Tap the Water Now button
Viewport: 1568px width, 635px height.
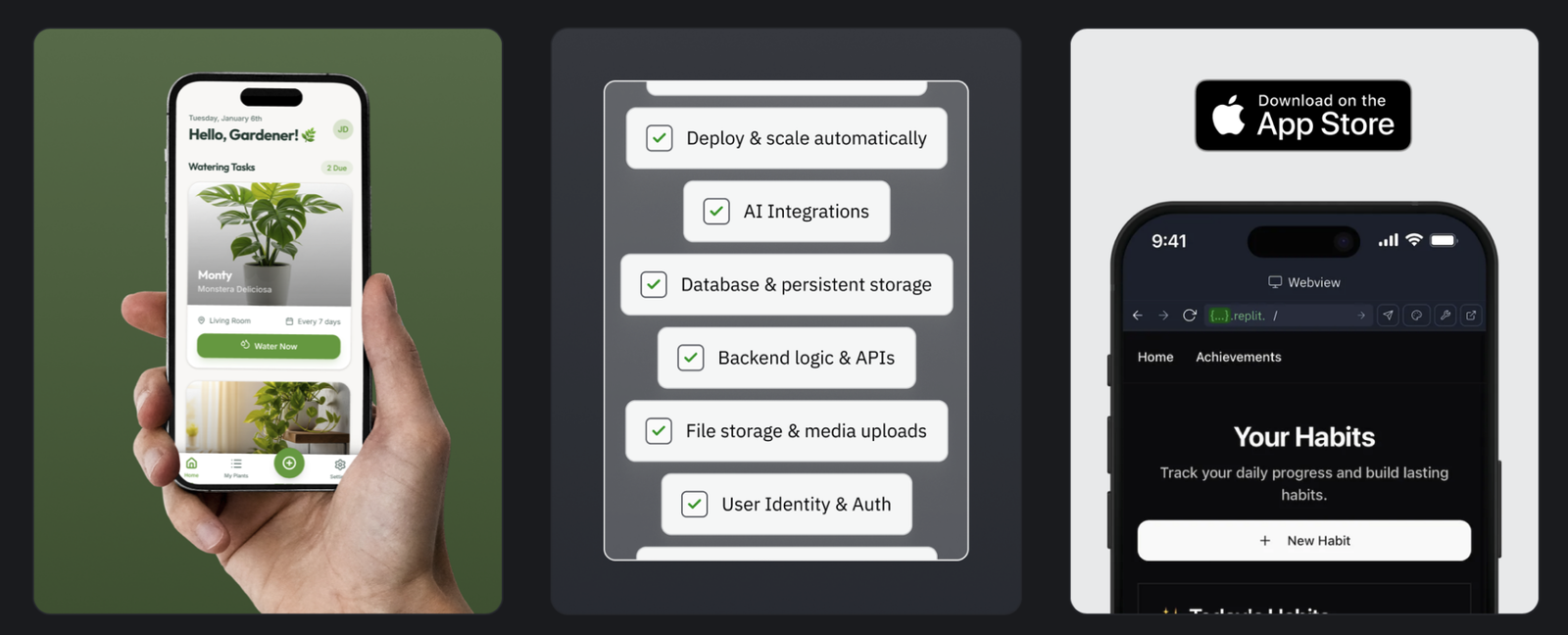coord(269,346)
